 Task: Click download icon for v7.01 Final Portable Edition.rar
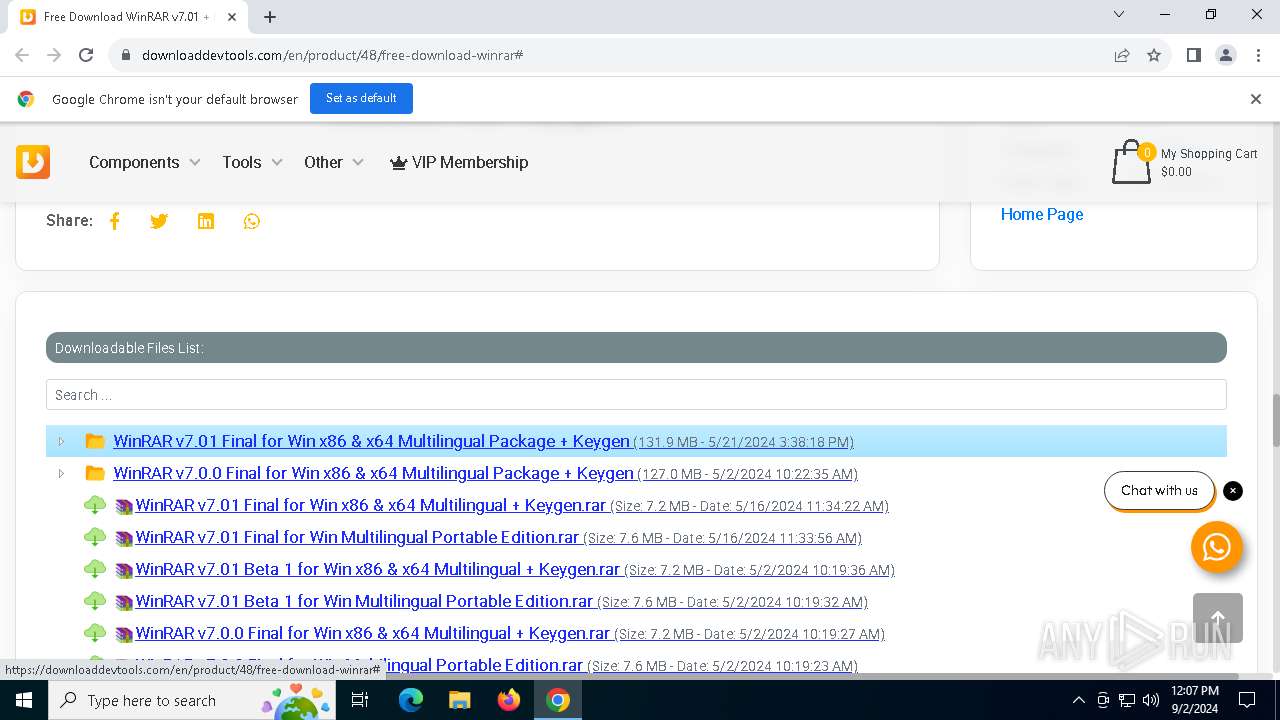(x=95, y=537)
